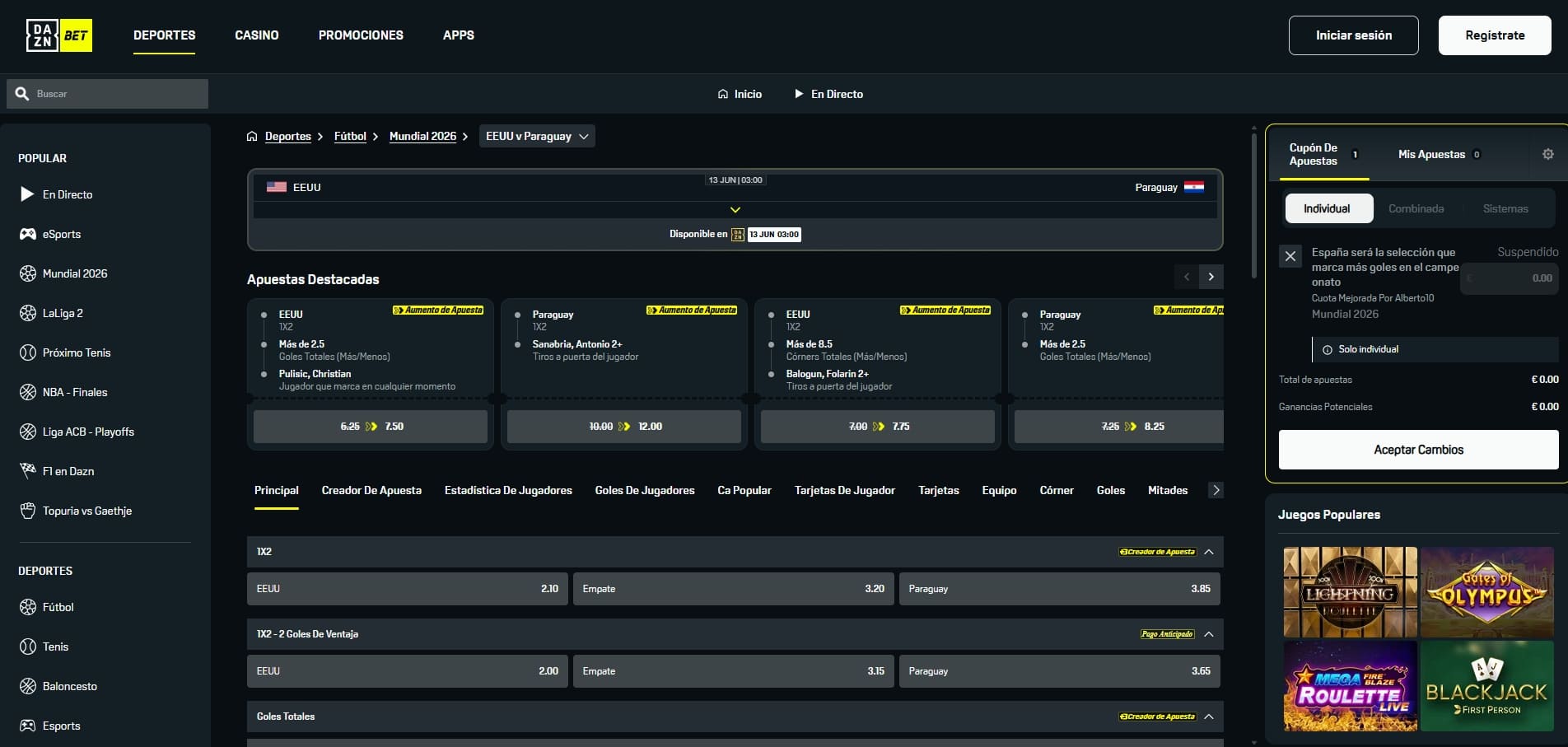1568x747 pixels.
Task: Click the Mundial 2026 football icon in sidebar
Action: (28, 273)
